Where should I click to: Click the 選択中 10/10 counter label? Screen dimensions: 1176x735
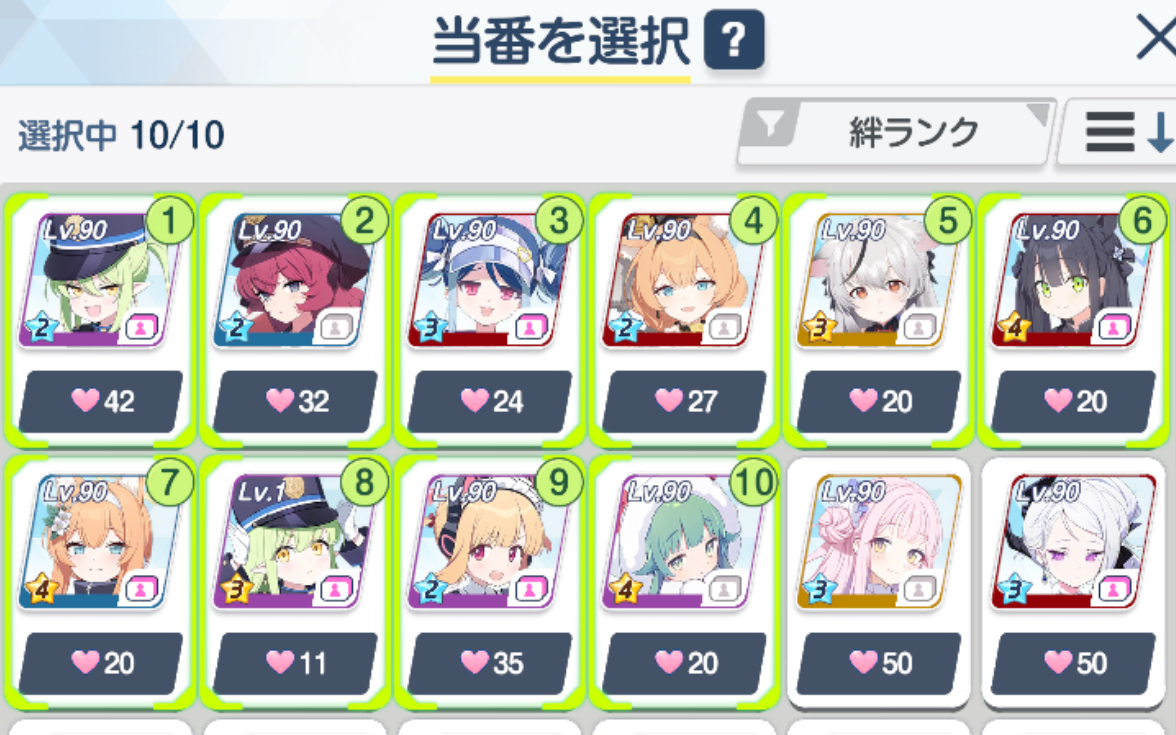[121, 136]
